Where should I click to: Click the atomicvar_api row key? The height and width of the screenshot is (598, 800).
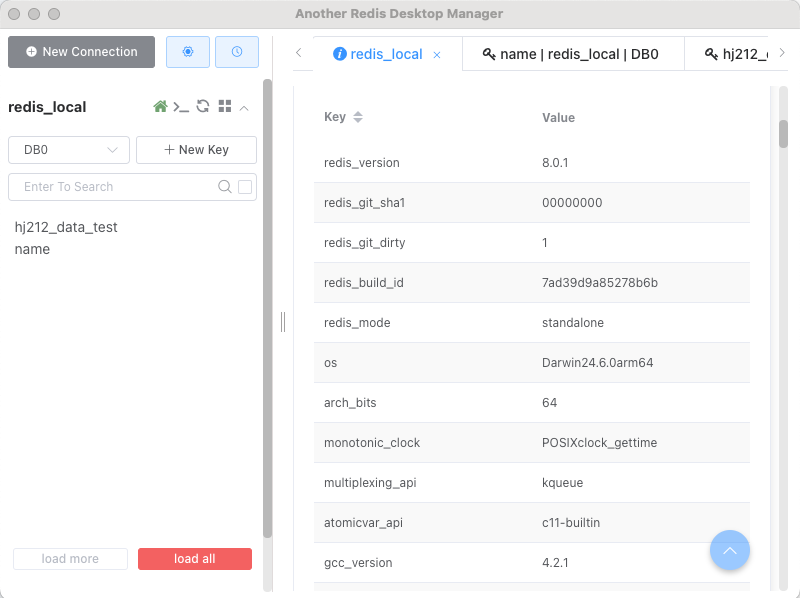pos(363,522)
